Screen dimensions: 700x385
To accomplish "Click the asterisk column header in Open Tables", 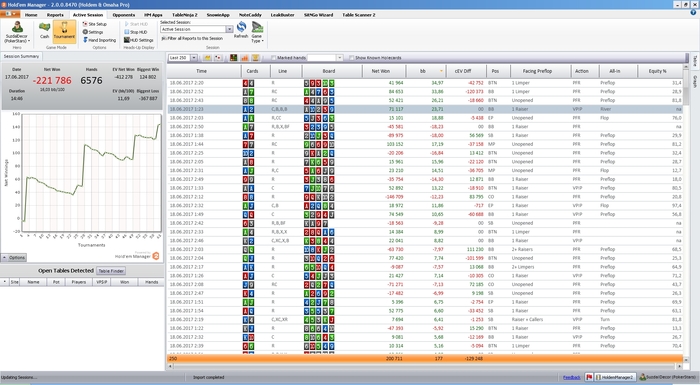I will [x=4, y=282].
